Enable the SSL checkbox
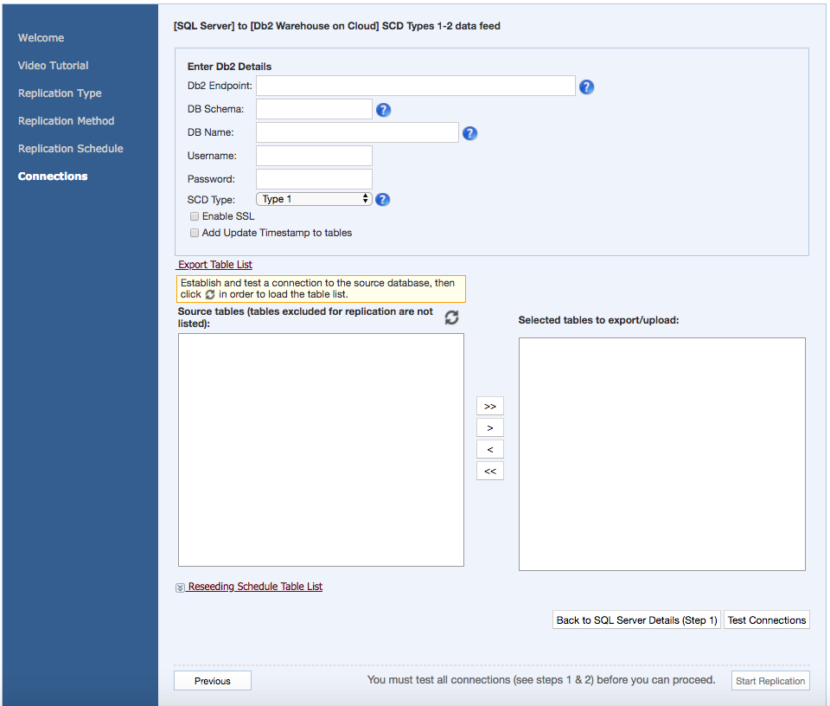830x706 pixels. [194, 216]
